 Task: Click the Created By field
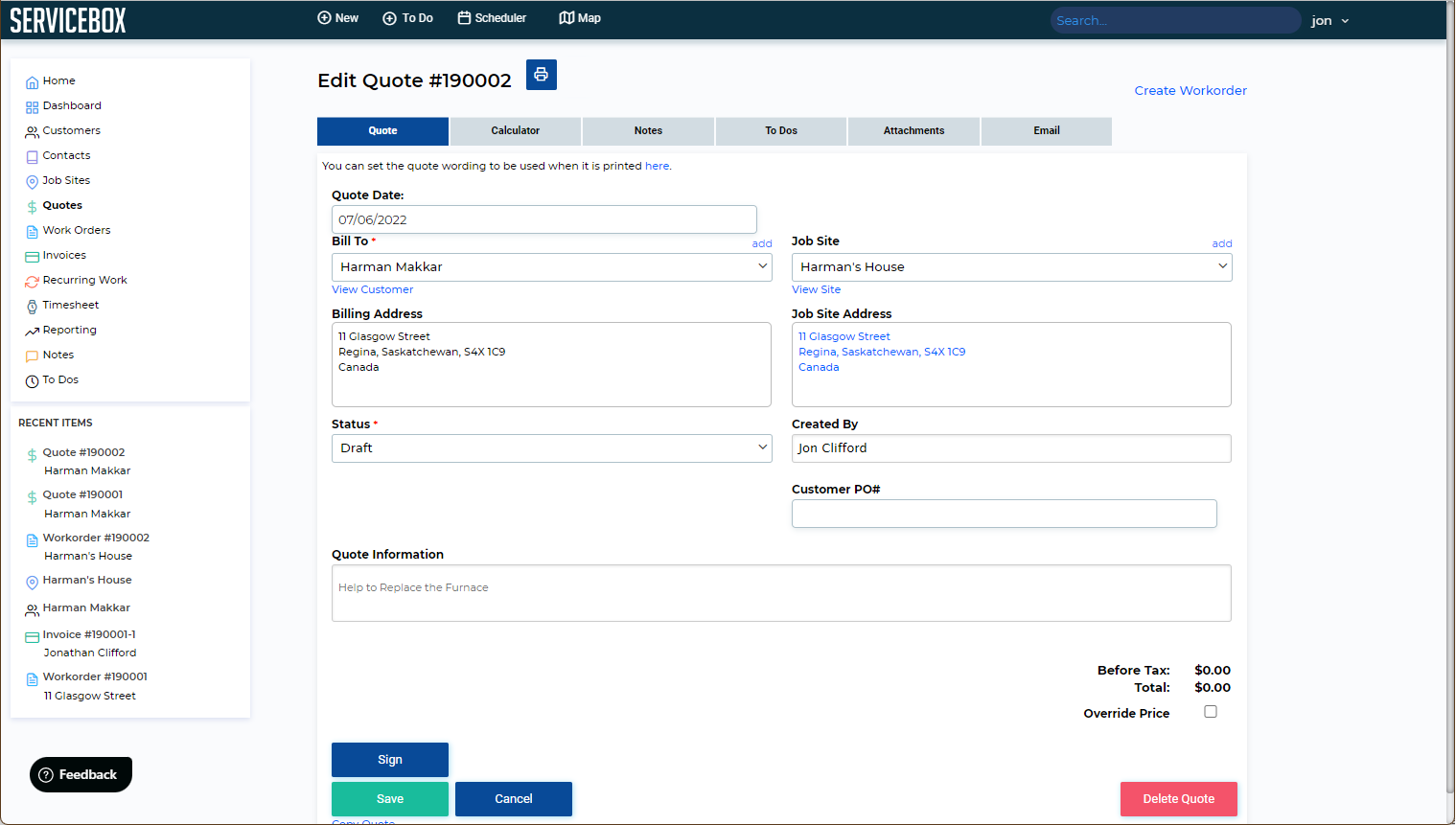tap(1011, 448)
